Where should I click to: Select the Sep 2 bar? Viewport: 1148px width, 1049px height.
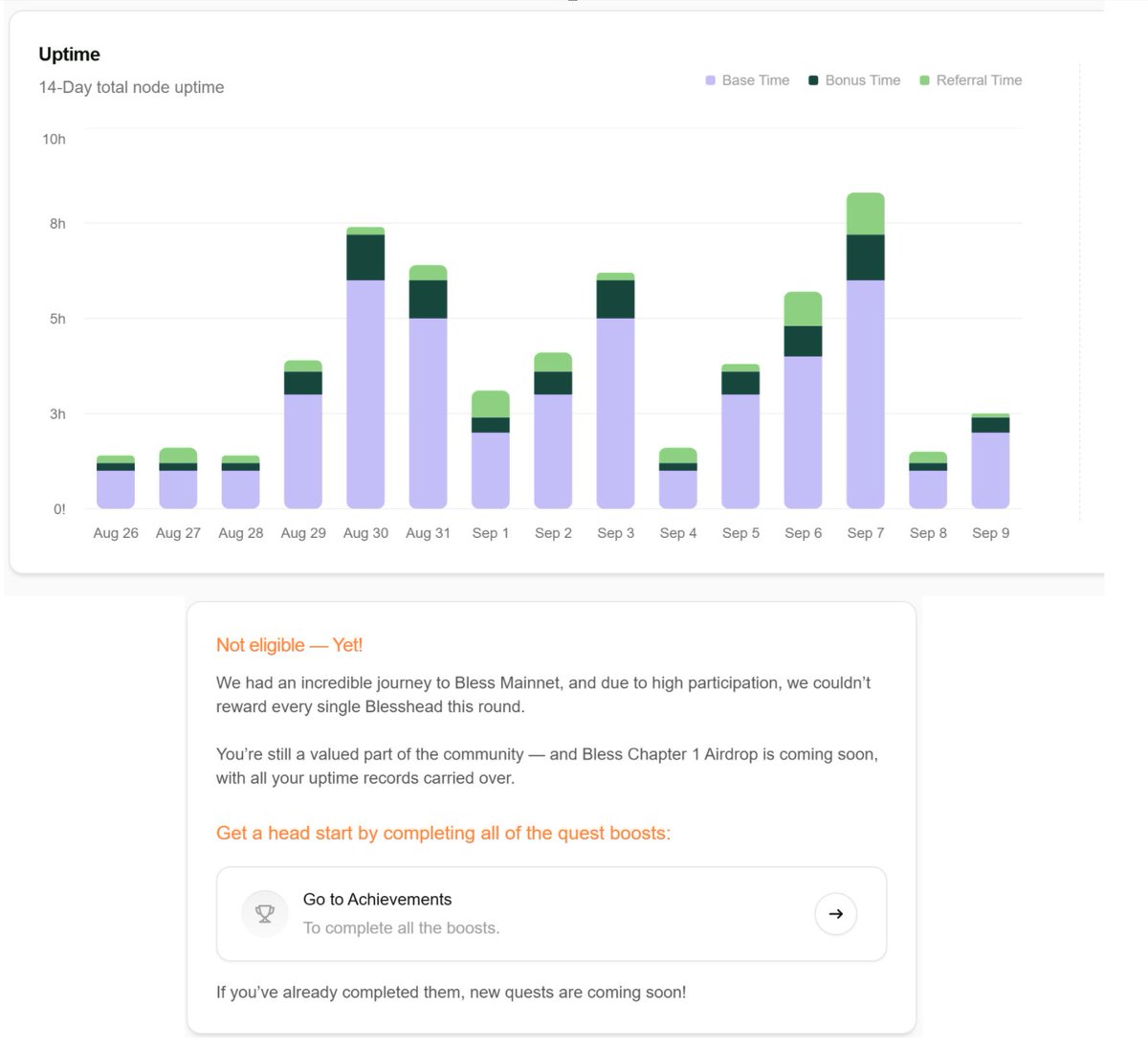553,431
